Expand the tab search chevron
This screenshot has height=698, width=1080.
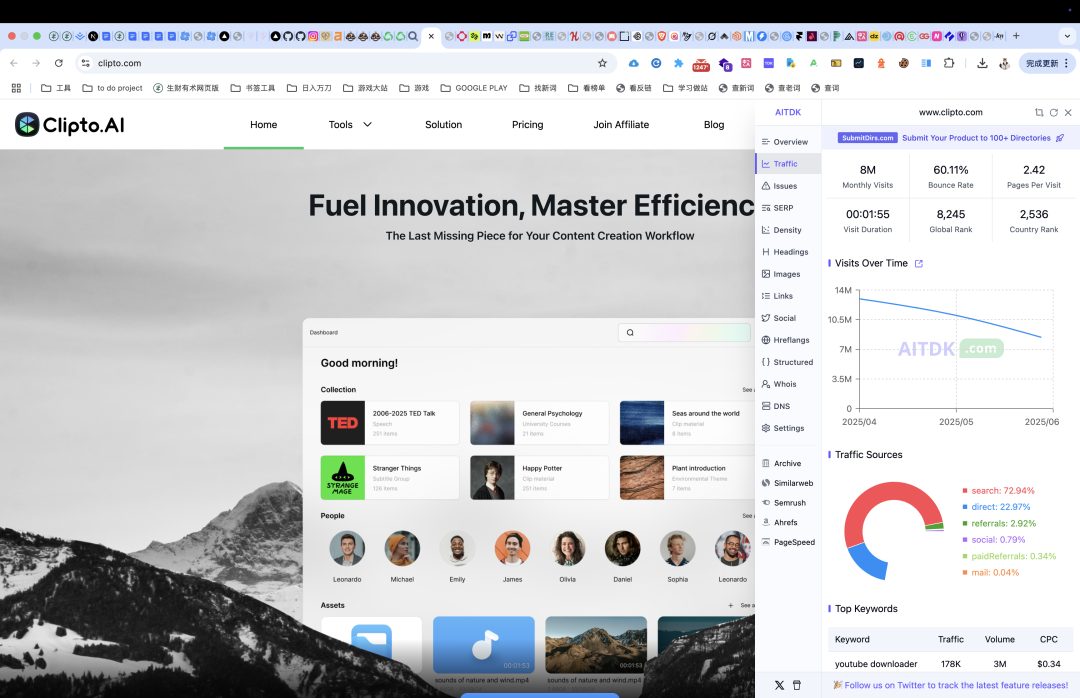[x=1067, y=37]
